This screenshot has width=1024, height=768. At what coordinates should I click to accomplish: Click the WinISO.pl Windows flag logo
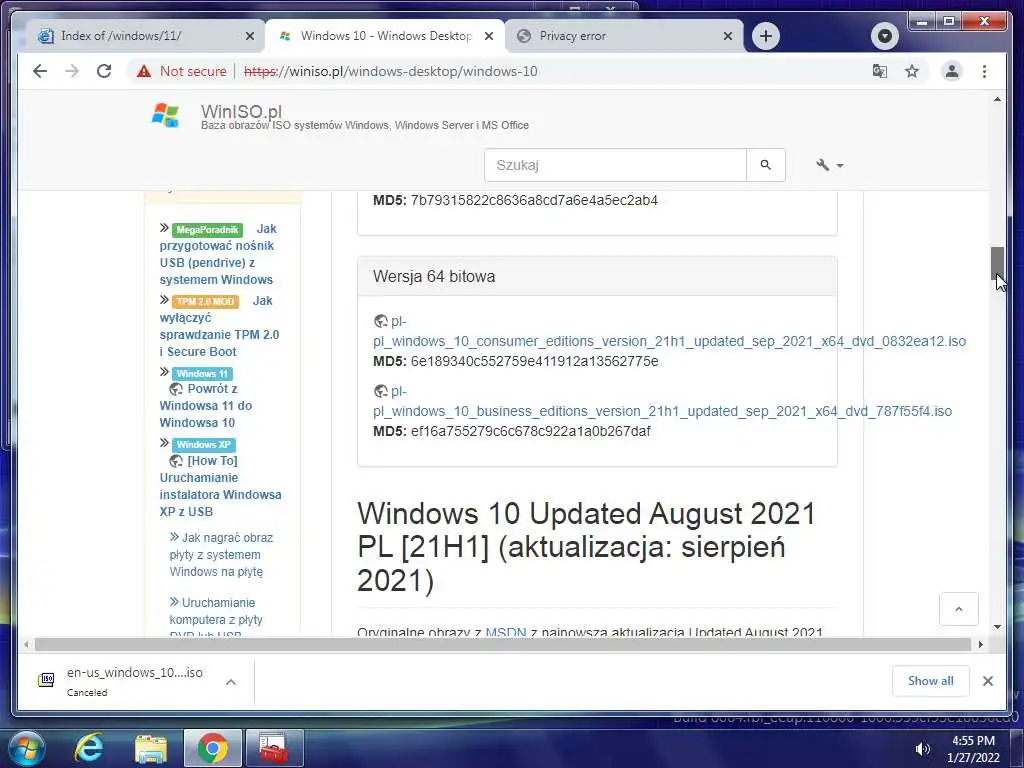[165, 115]
